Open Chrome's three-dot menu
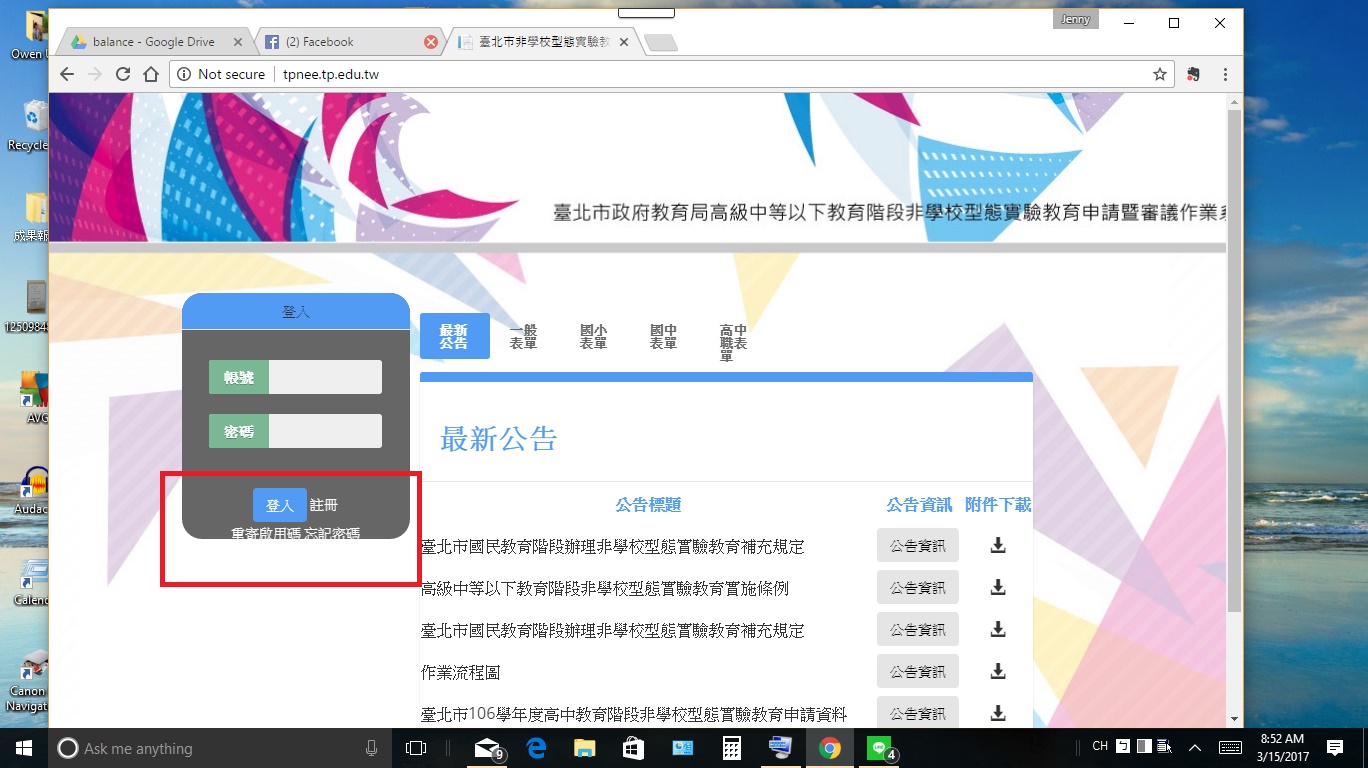The image size is (1368, 768). tap(1223, 74)
